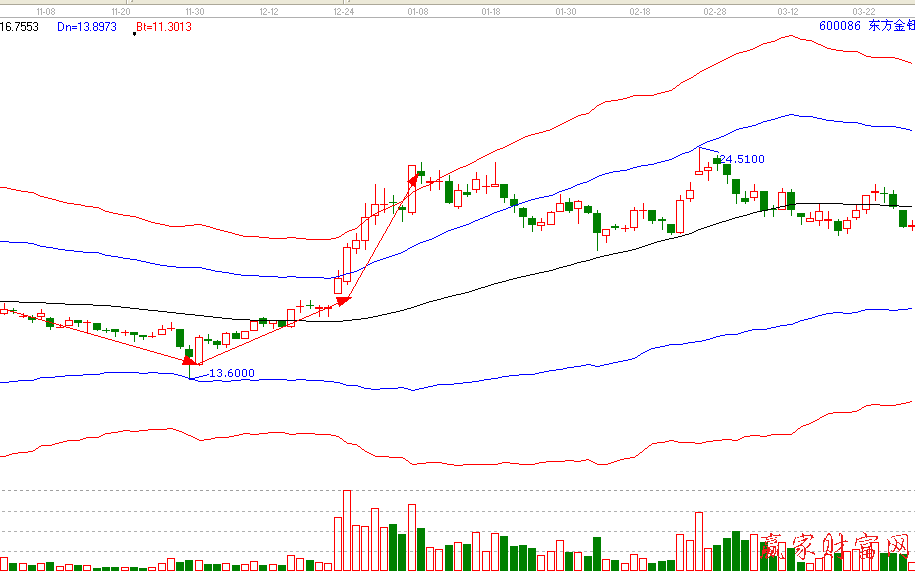
Task: Click the small black dot before the Bt value
Action: [x=134, y=33]
